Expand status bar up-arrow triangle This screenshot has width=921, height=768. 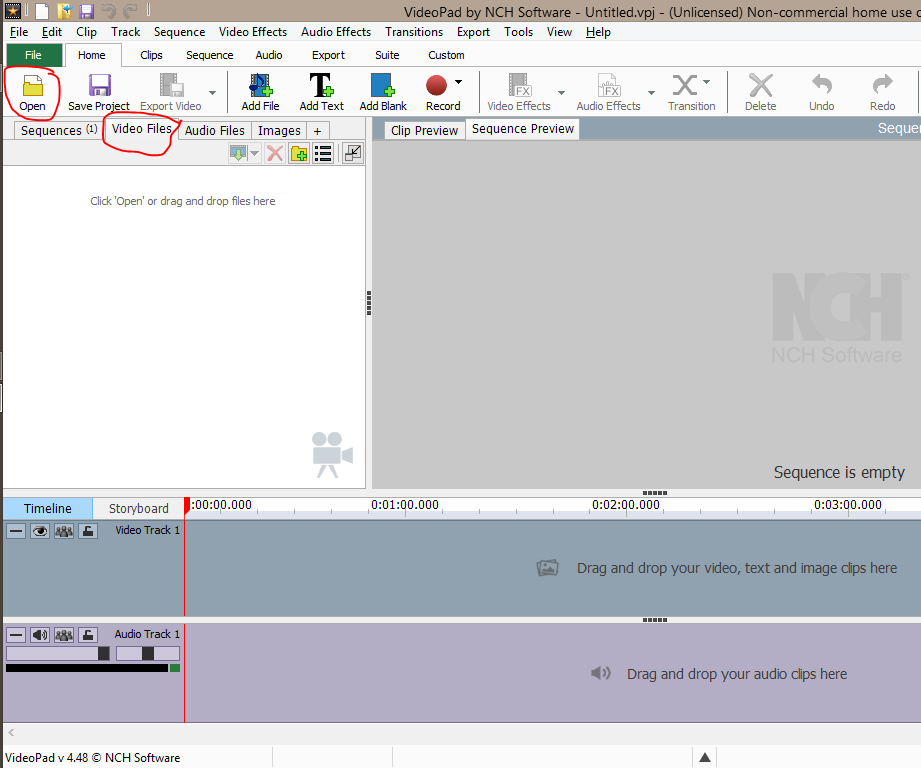tap(705, 757)
